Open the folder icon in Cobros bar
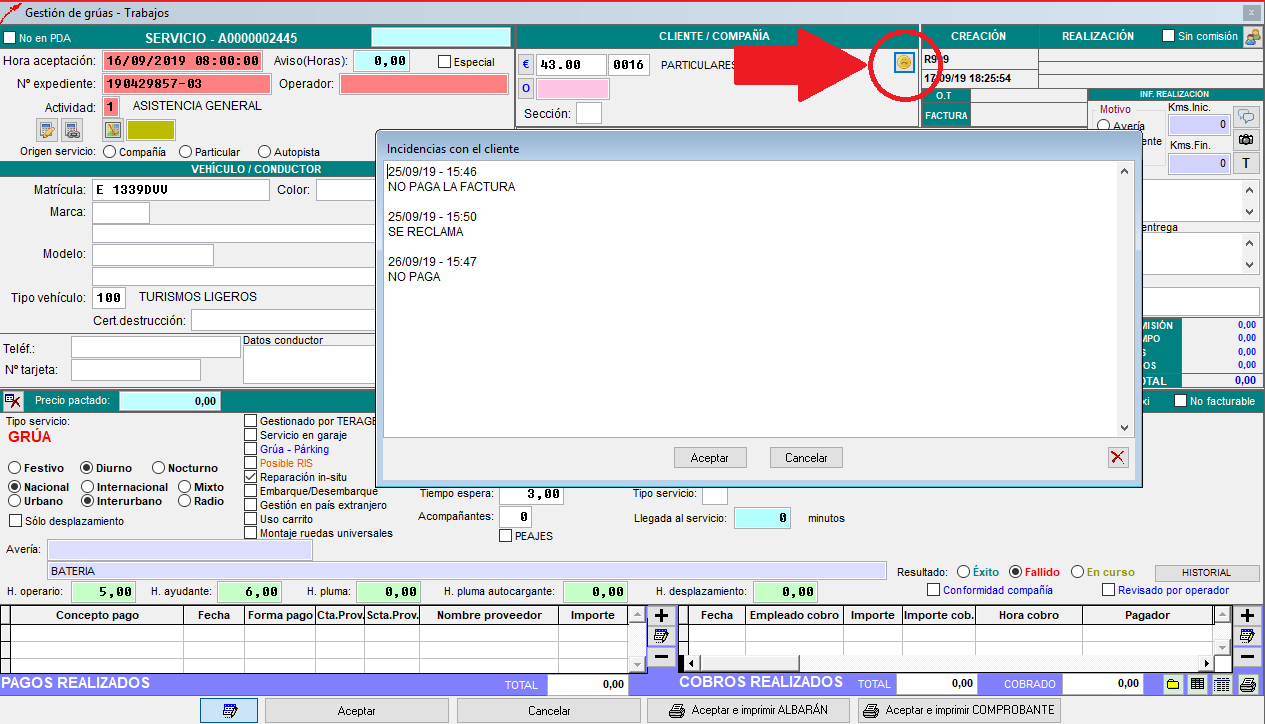This screenshot has height=724, width=1265. (1173, 685)
